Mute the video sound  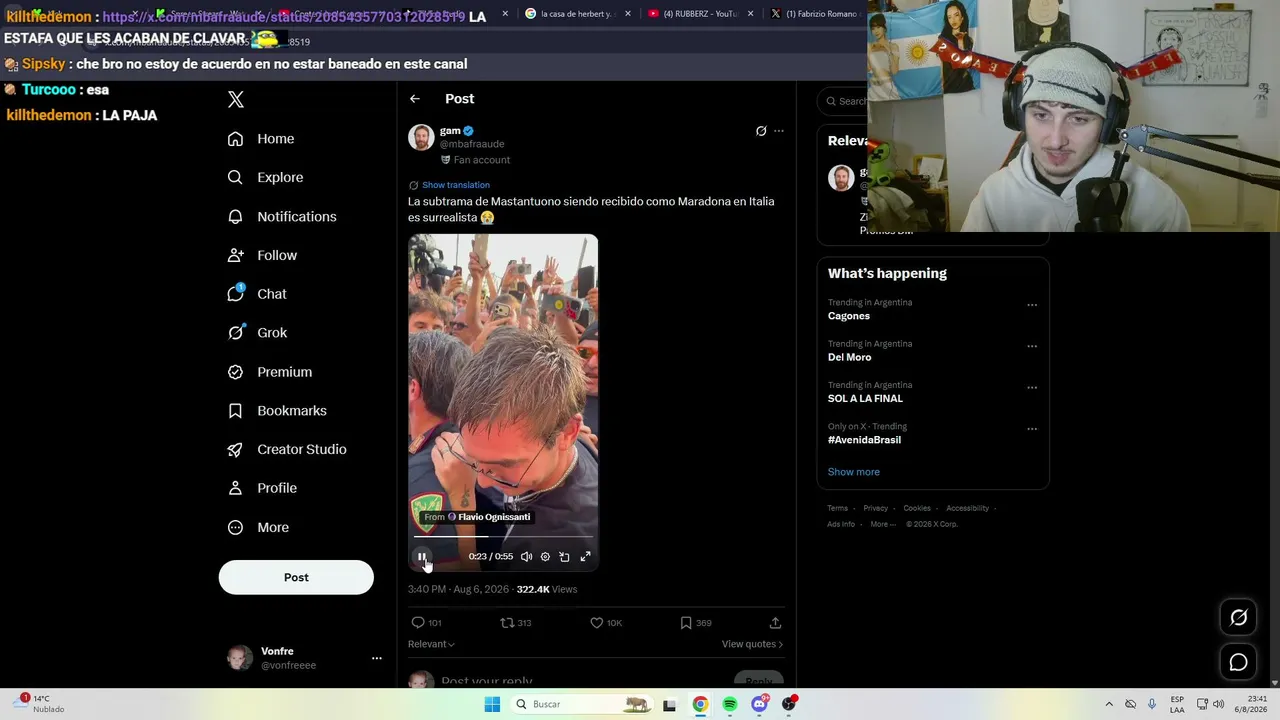coord(526,557)
